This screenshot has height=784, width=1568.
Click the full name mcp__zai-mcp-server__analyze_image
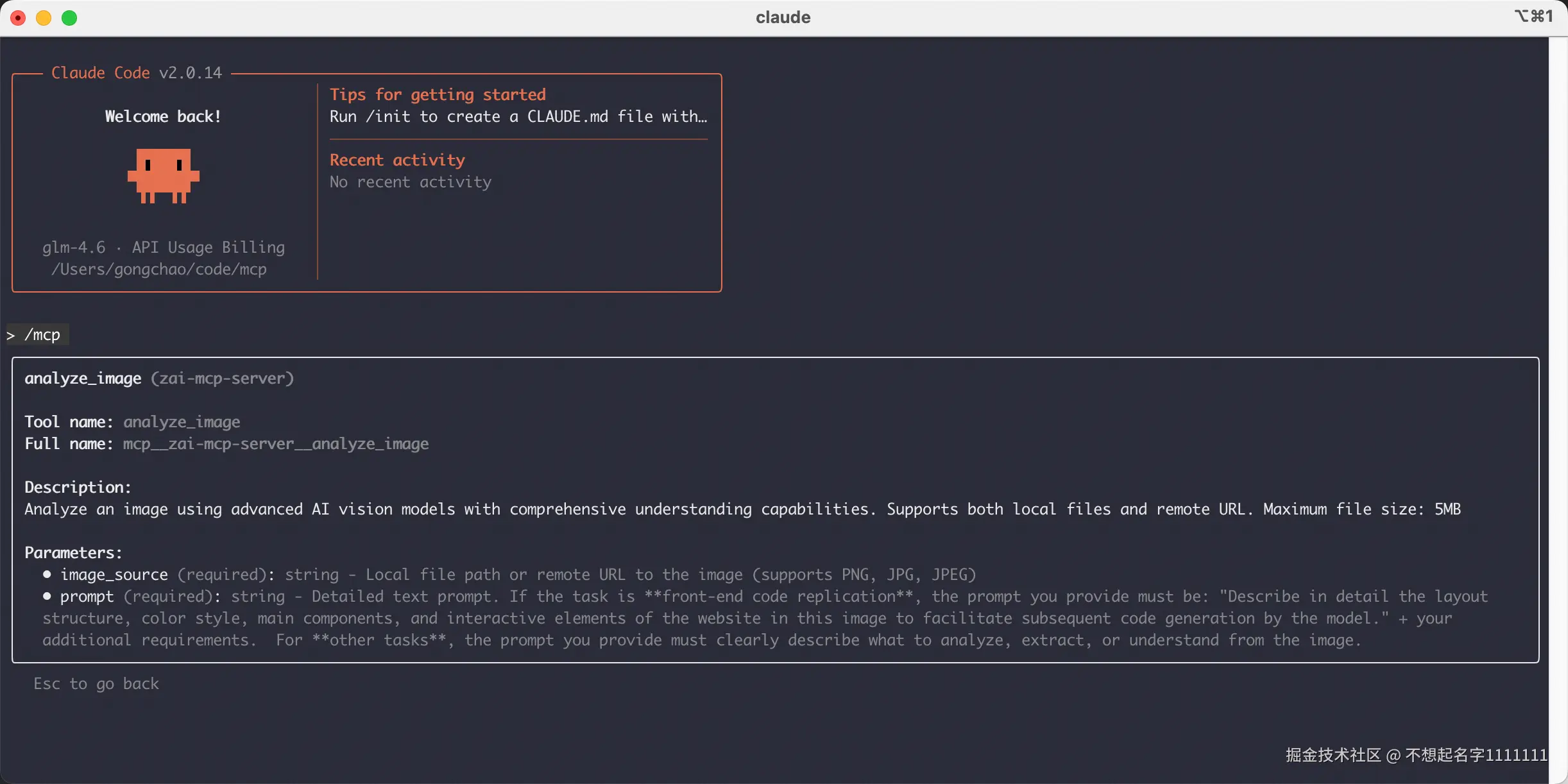[276, 444]
